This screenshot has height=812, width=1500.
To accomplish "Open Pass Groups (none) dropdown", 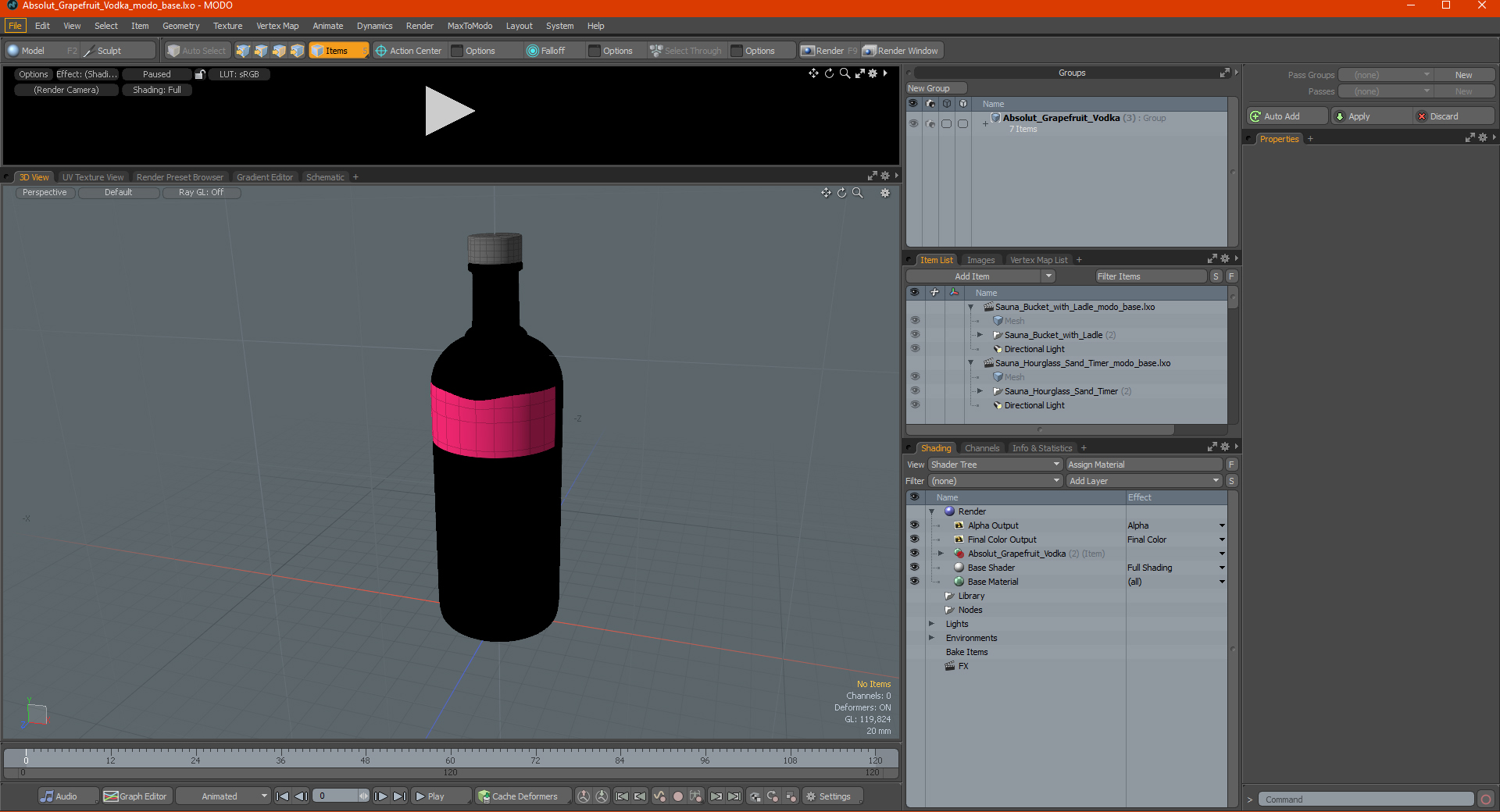I will [1385, 75].
